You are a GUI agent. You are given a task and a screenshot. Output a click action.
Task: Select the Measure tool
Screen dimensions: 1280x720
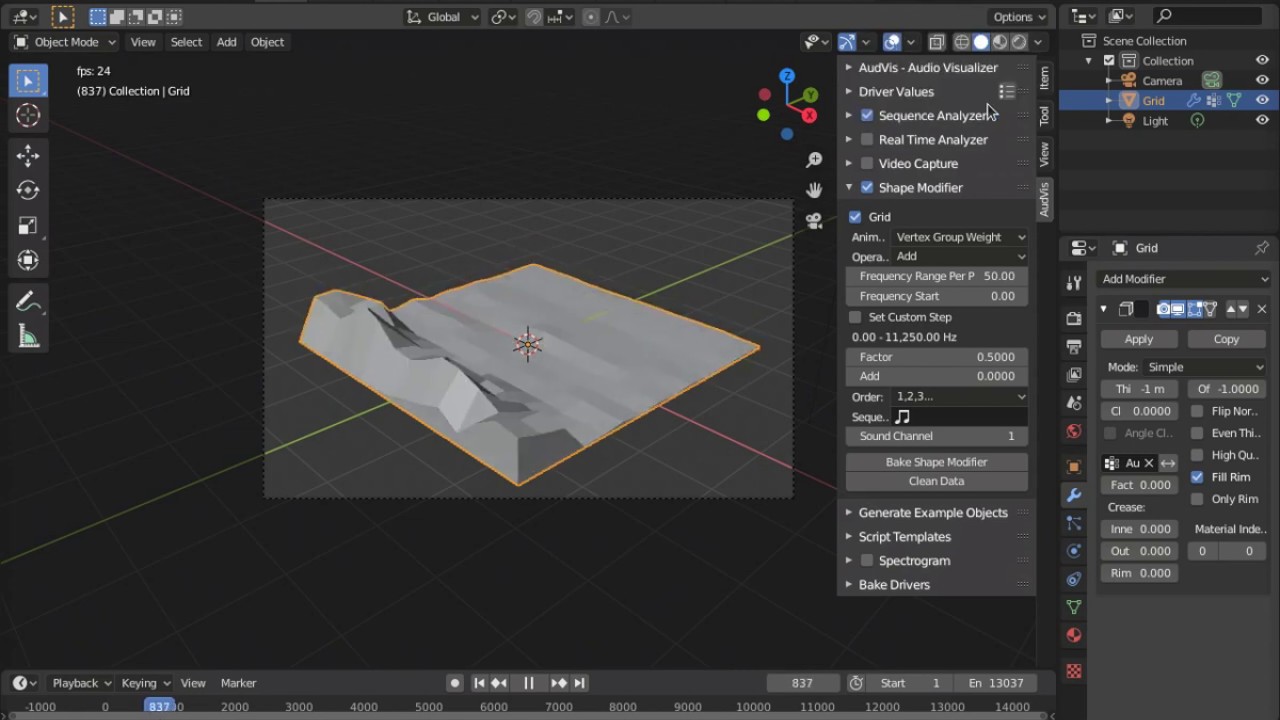(x=28, y=337)
